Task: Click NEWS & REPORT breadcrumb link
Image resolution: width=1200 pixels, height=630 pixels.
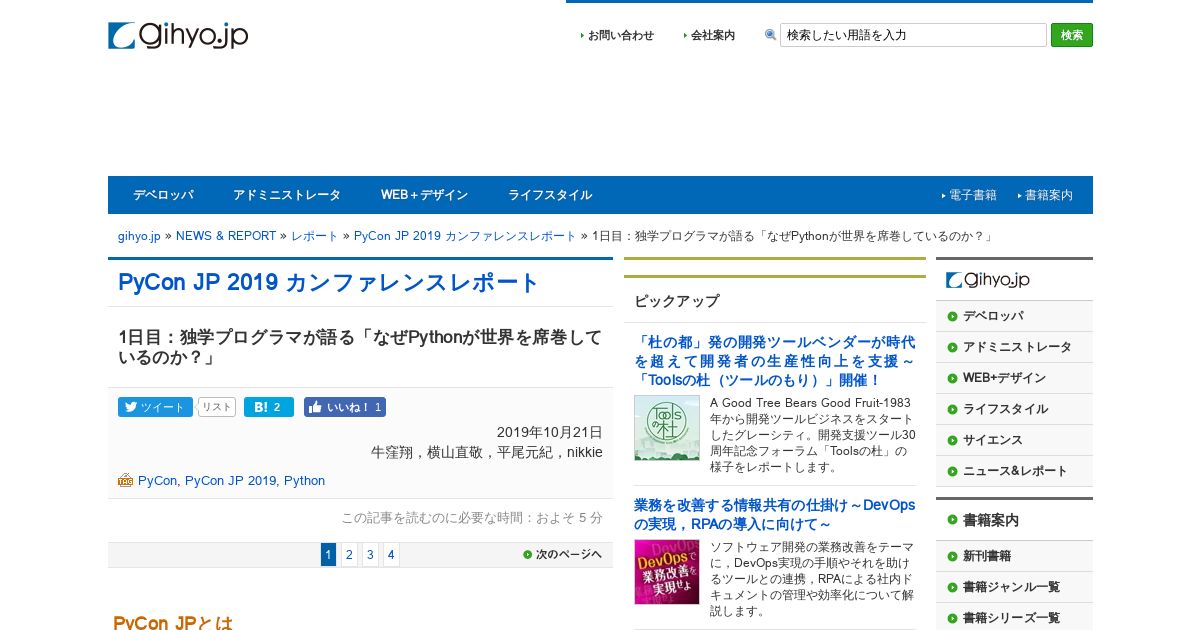Action: pos(226,236)
